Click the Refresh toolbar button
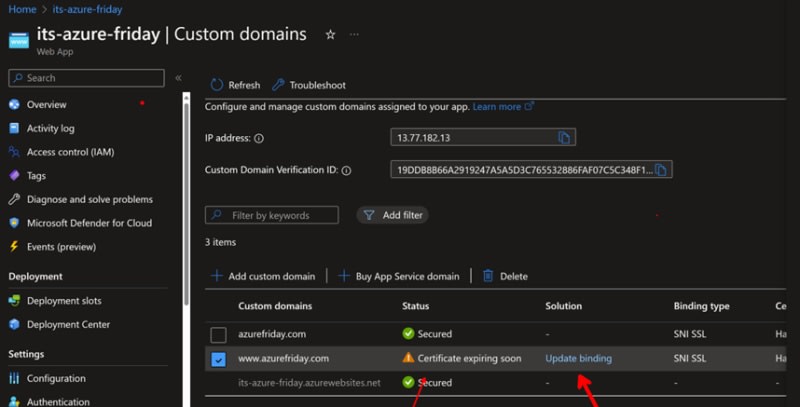This screenshot has height=407, width=800. (235, 85)
